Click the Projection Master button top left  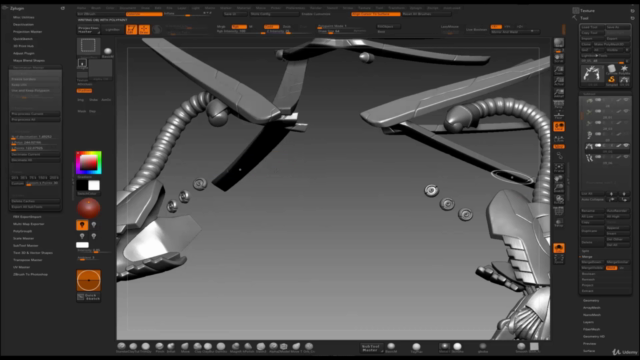pos(89,29)
